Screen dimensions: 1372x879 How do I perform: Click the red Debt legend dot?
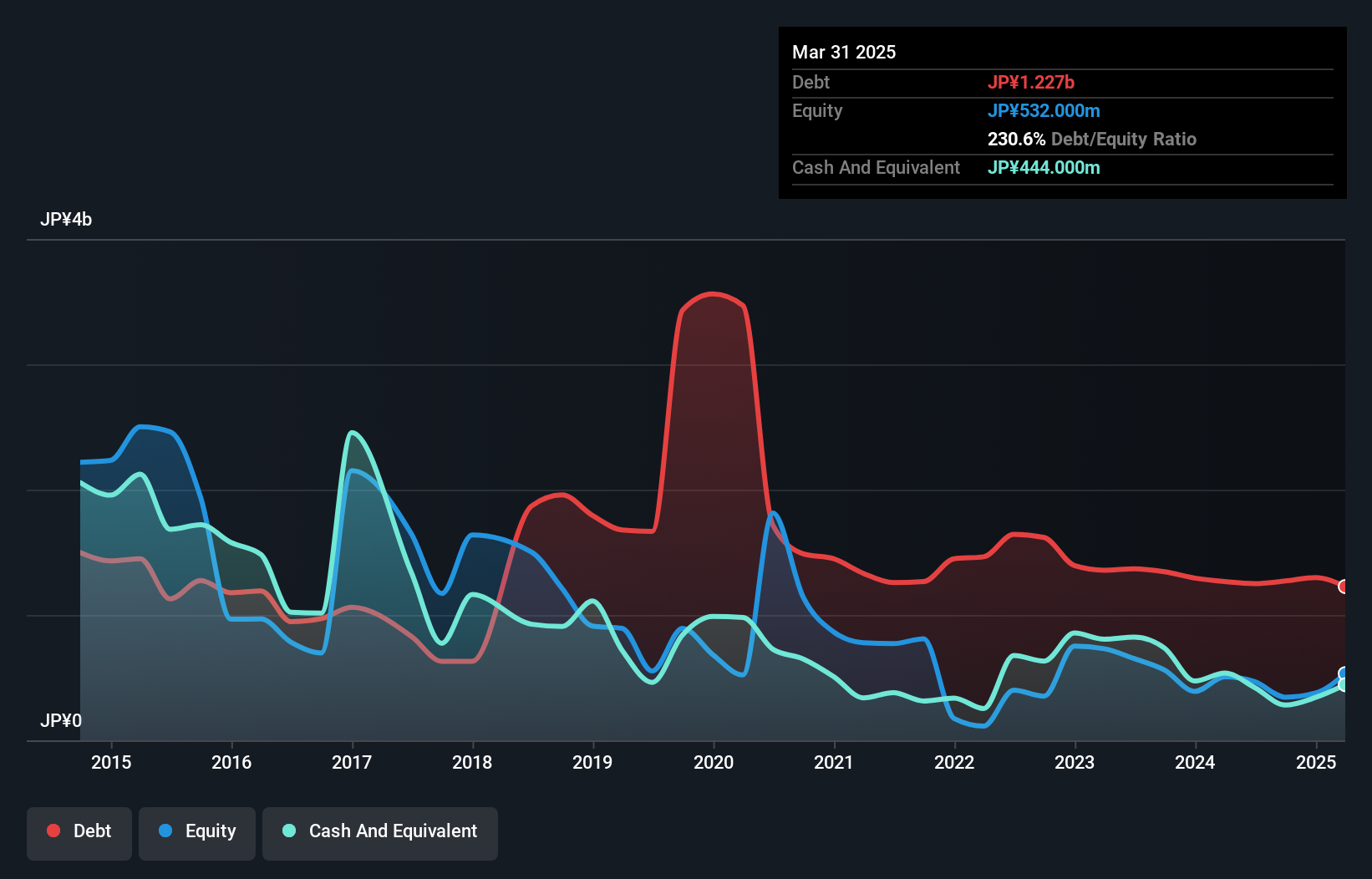pos(52,831)
